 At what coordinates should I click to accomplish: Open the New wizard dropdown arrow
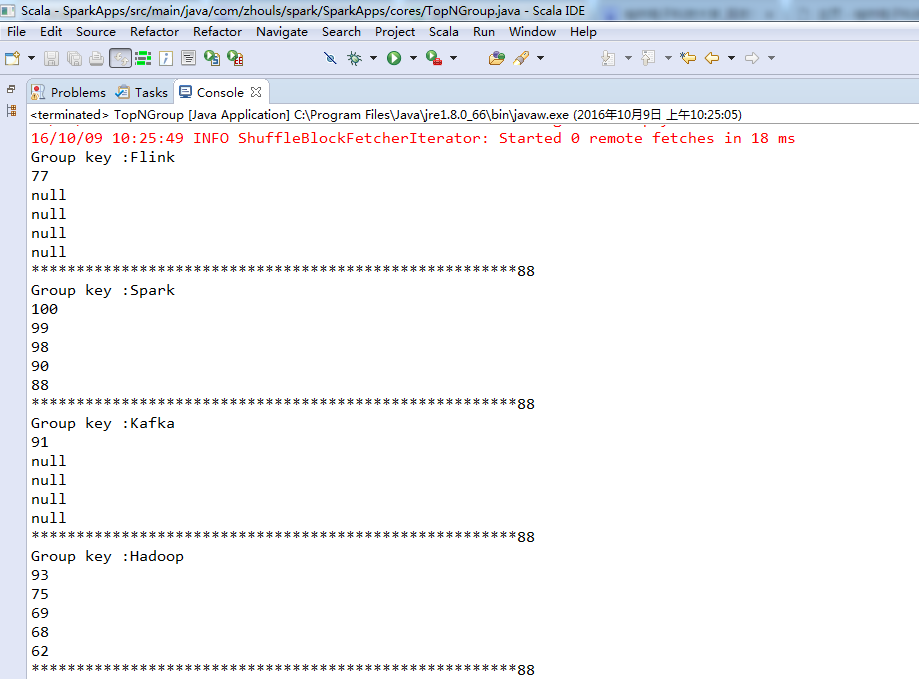(x=32, y=58)
